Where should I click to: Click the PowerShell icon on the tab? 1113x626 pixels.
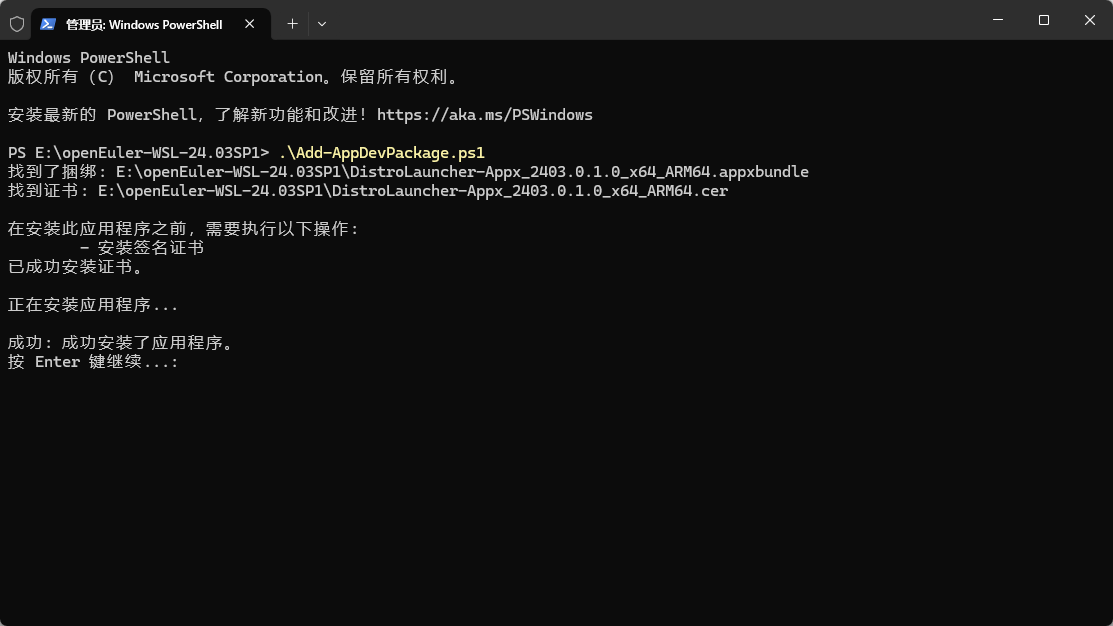48,24
